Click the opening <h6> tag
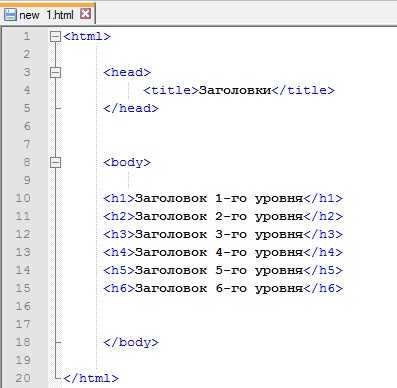 tap(119, 289)
